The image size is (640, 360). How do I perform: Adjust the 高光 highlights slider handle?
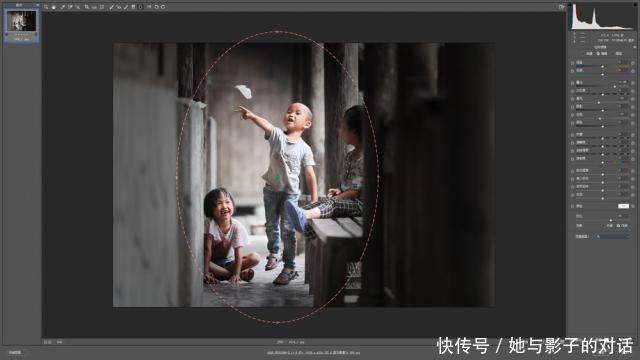pyautogui.click(x=598, y=103)
